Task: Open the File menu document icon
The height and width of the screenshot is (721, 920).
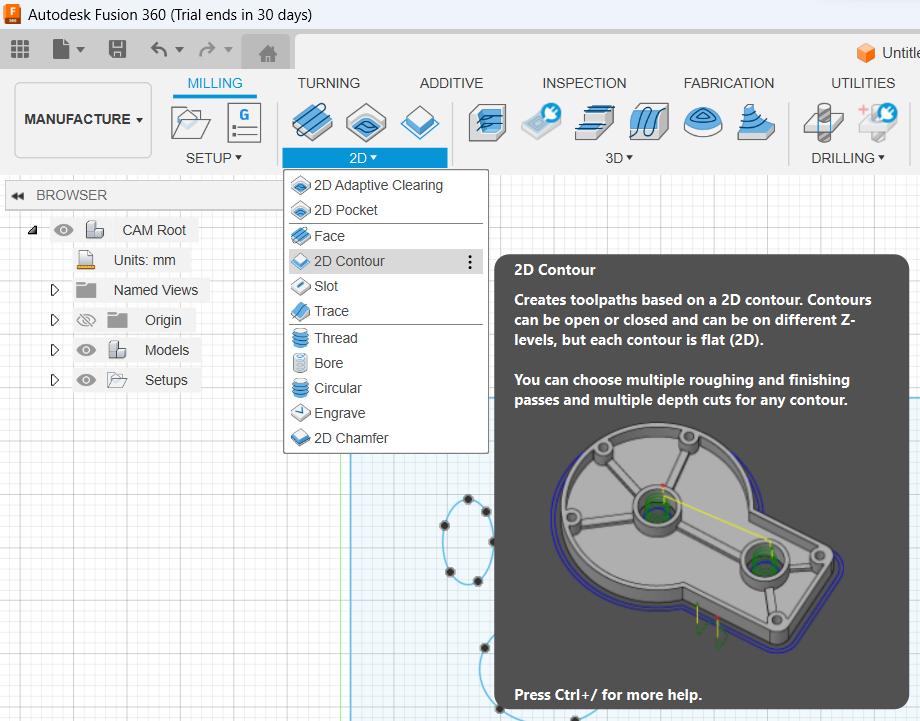Action: pyautogui.click(x=61, y=49)
